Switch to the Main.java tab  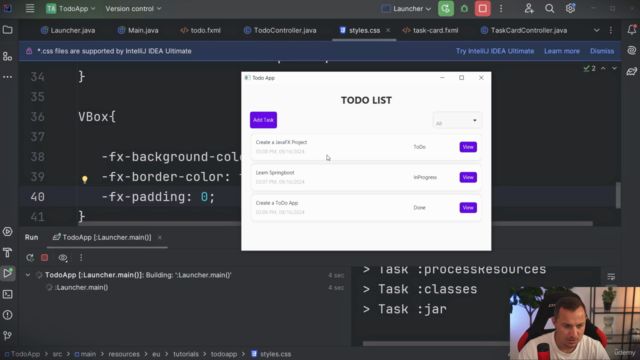(x=138, y=30)
